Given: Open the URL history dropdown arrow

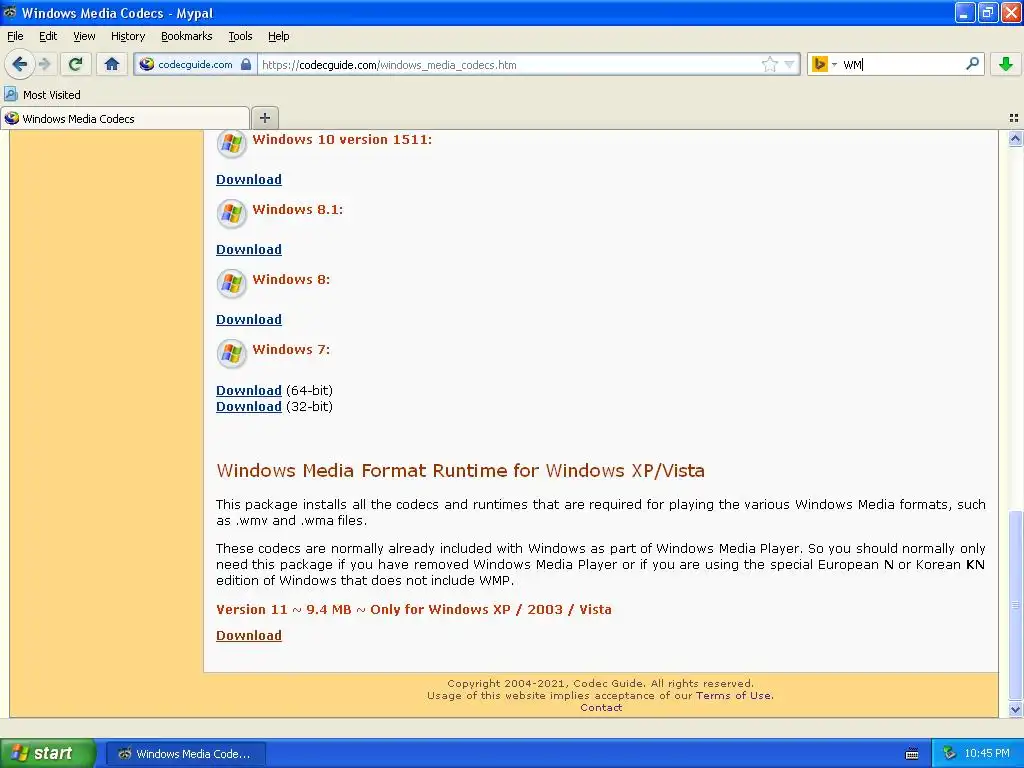Looking at the screenshot, I should tap(789, 65).
